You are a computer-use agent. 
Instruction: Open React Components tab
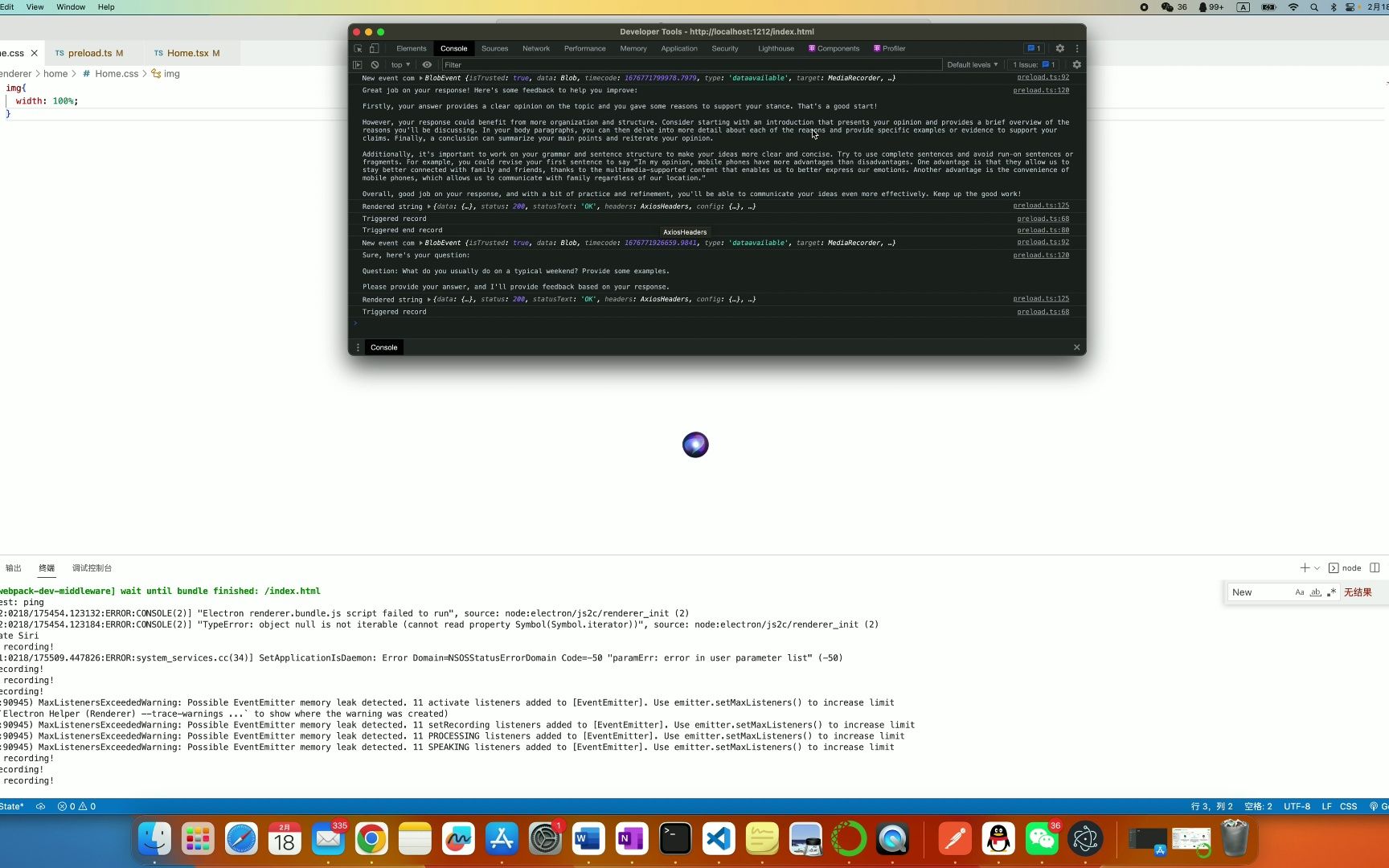pos(834,48)
